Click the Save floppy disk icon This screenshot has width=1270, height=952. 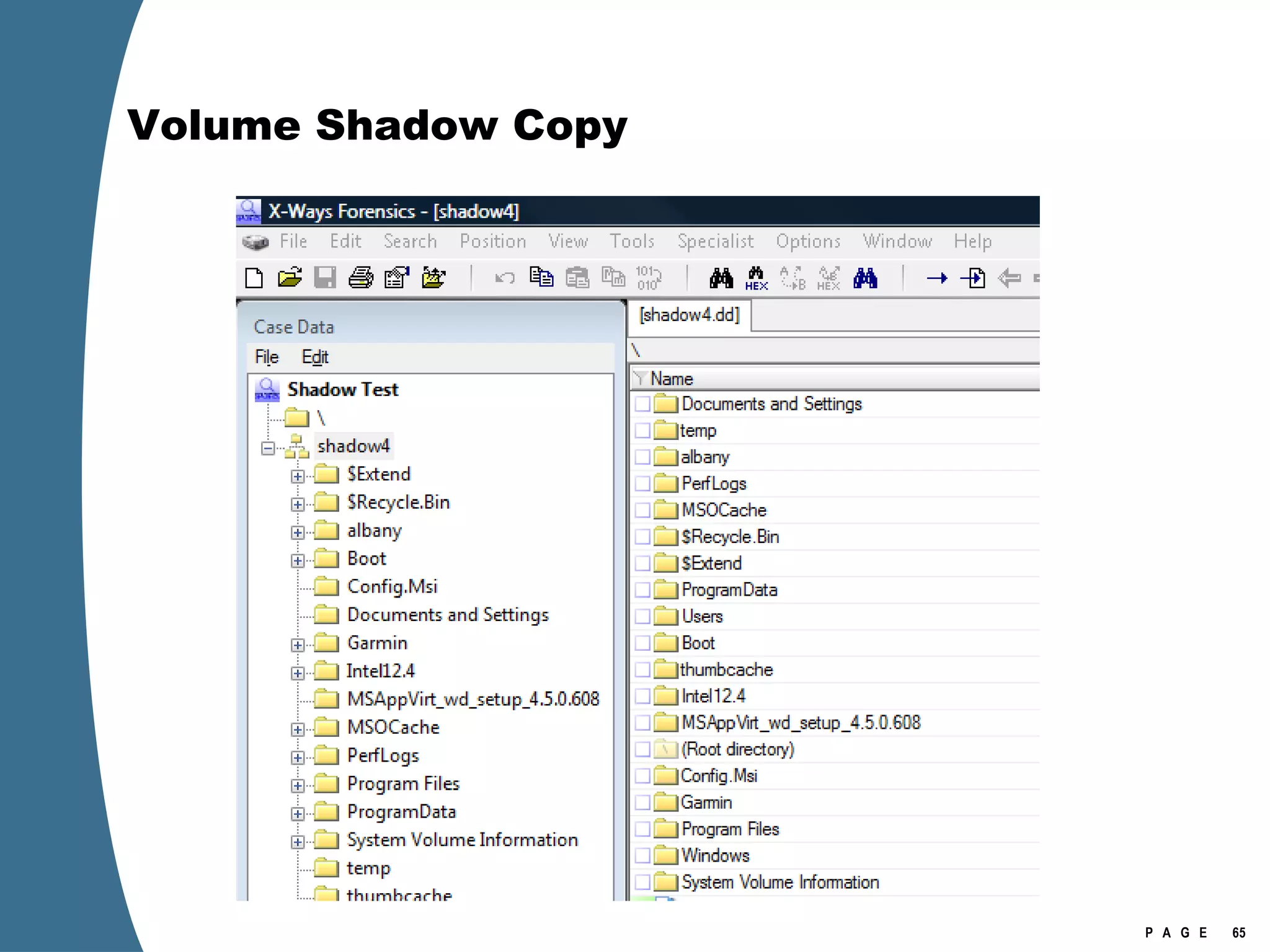[x=325, y=278]
